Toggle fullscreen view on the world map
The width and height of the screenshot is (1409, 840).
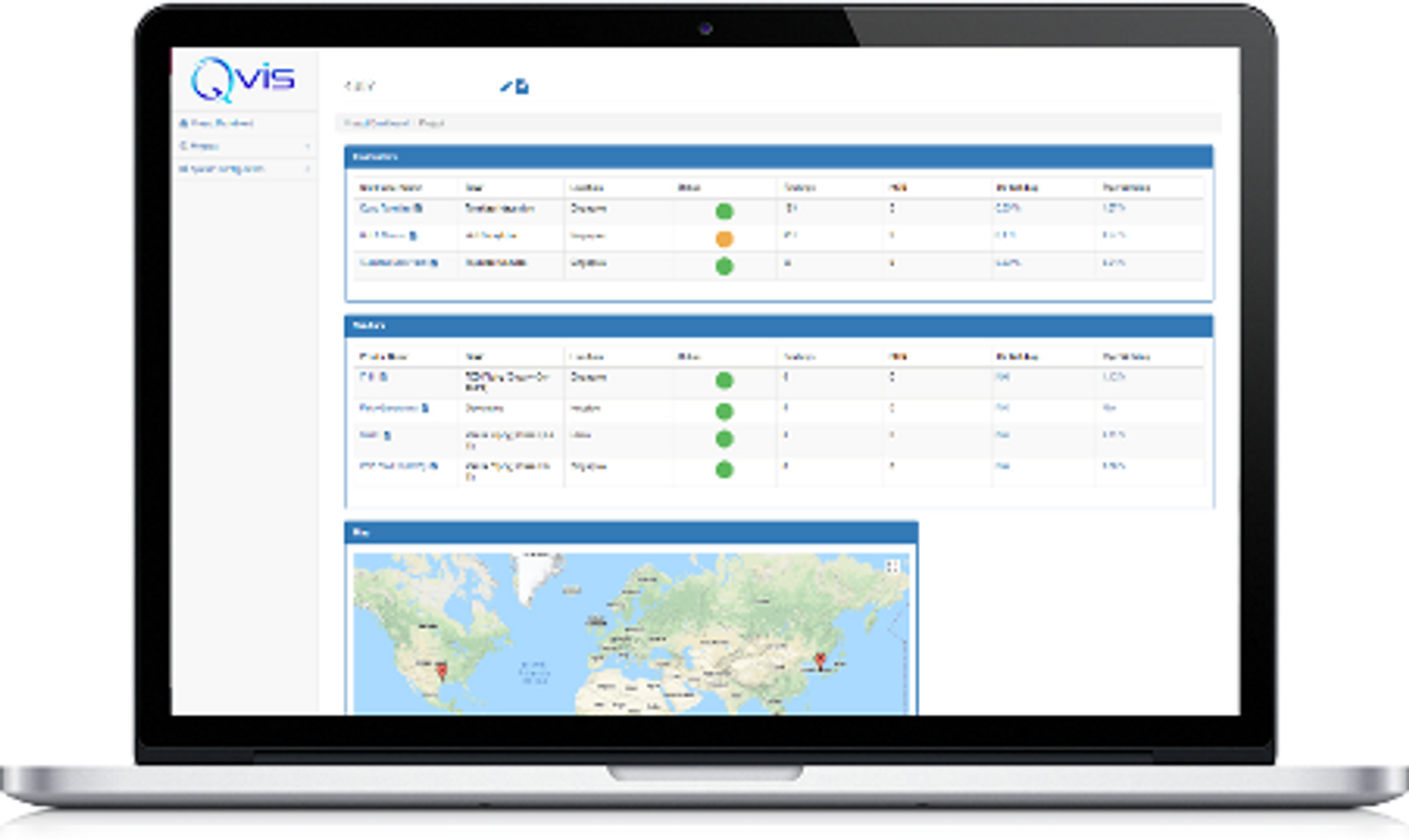892,567
